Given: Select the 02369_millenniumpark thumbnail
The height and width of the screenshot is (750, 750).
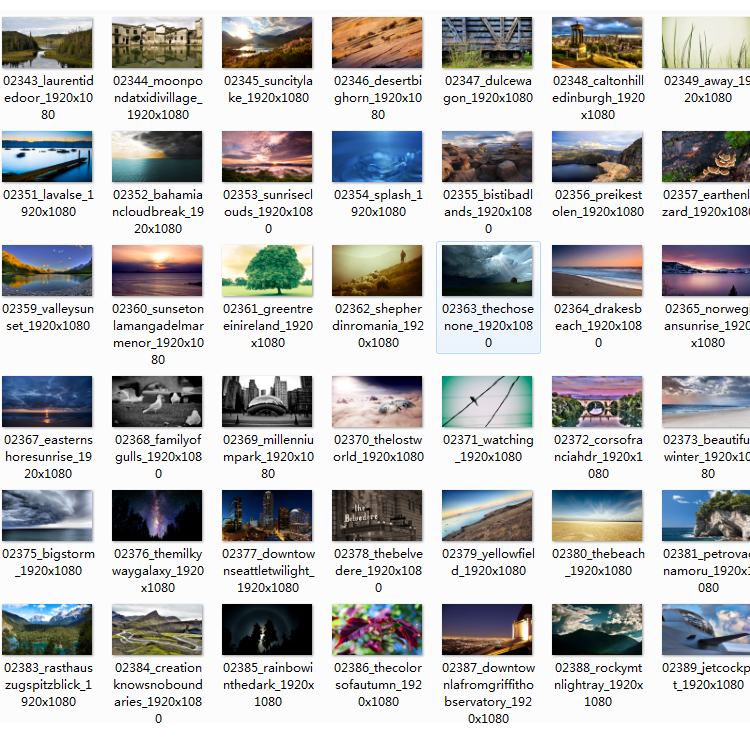Looking at the screenshot, I should point(267,401).
